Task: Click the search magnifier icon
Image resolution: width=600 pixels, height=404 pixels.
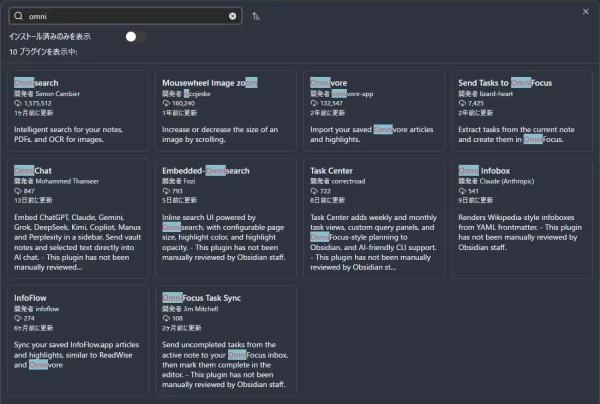Action: click(18, 16)
